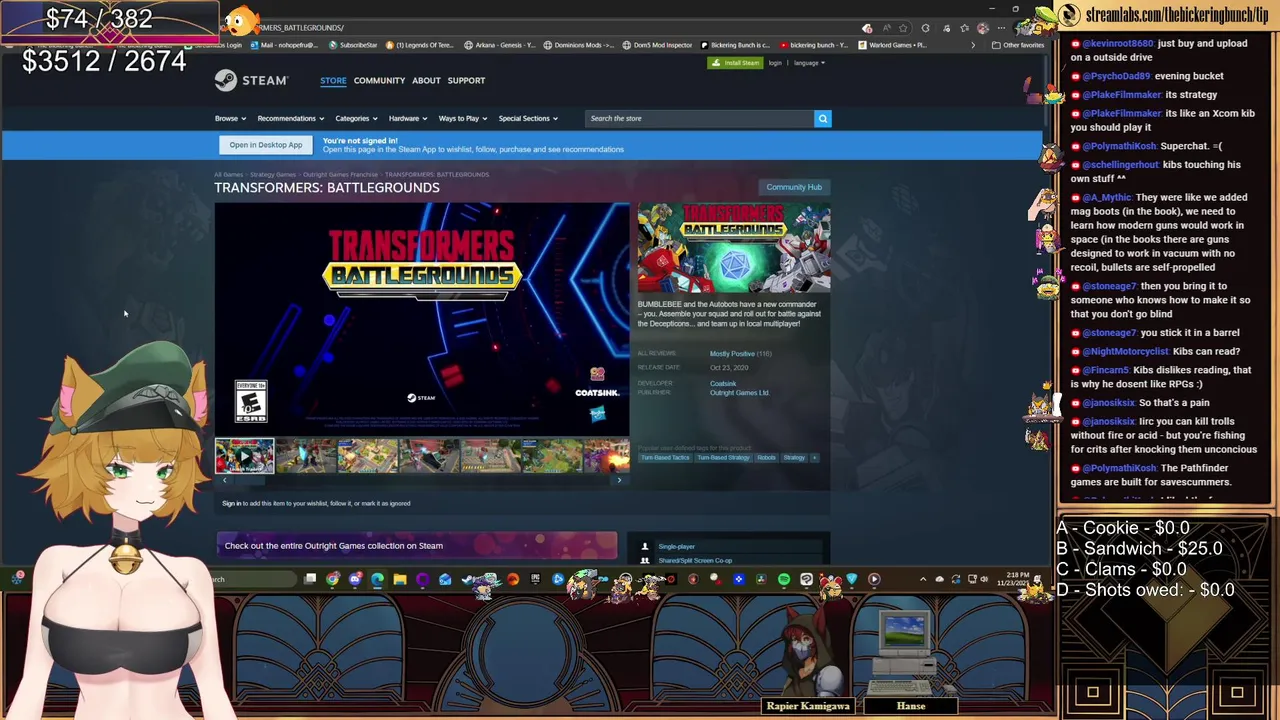
Task: Select the third screenshot thumbnail
Action: [x=367, y=456]
